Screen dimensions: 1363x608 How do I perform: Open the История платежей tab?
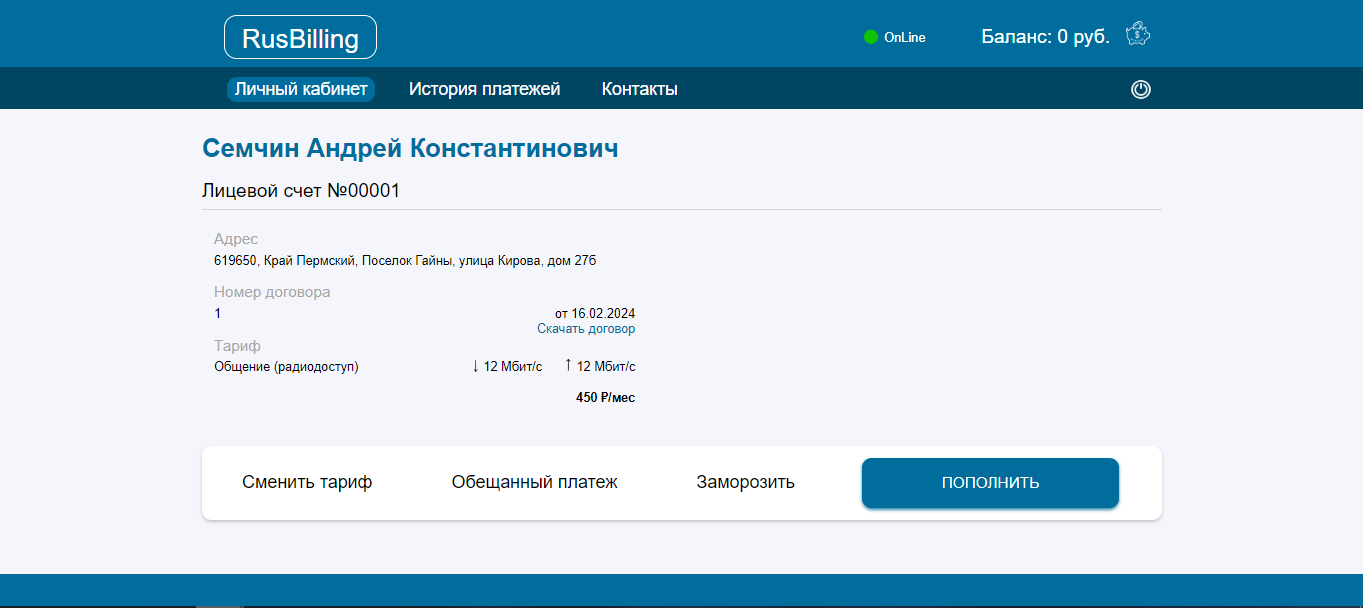point(484,89)
